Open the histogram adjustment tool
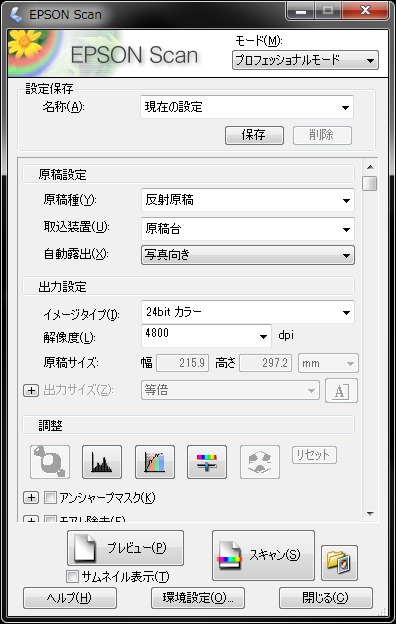 point(102,462)
